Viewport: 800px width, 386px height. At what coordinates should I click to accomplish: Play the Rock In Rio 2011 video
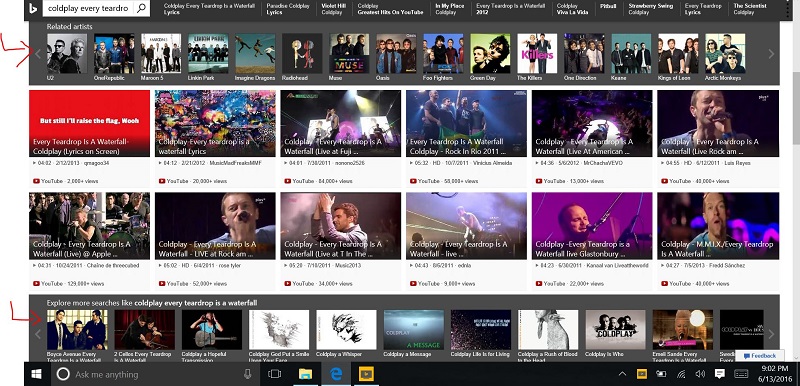(466, 123)
